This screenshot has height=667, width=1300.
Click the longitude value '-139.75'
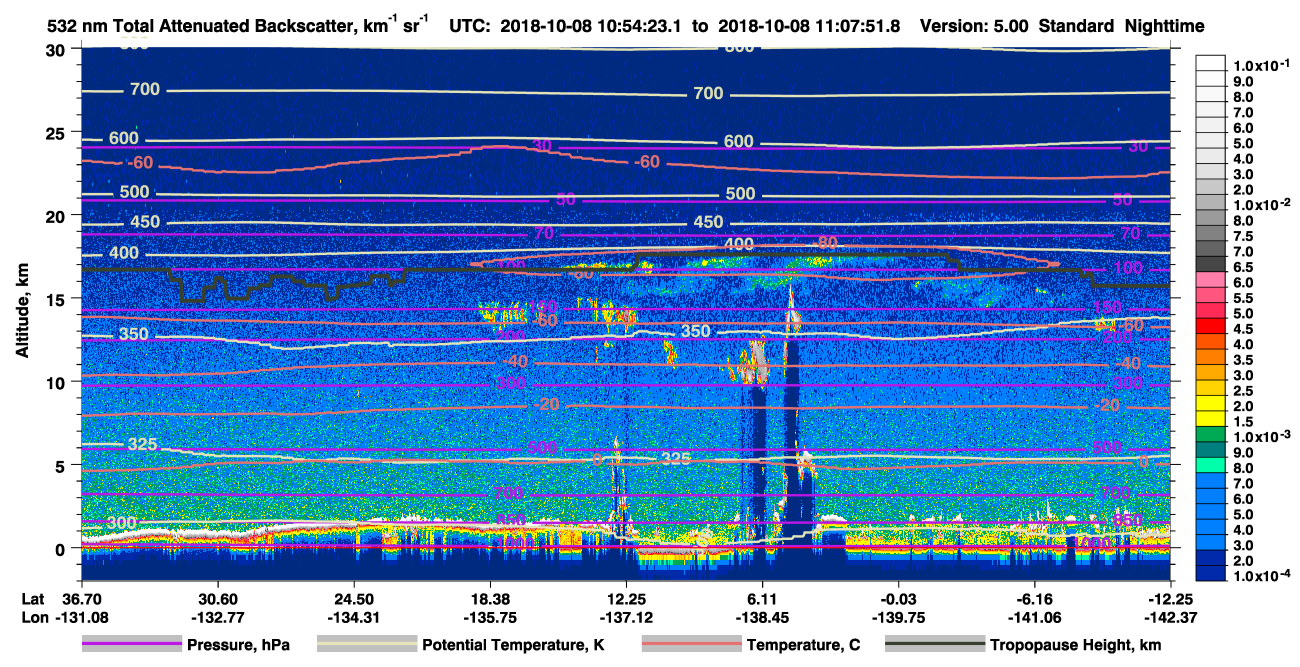899,618
